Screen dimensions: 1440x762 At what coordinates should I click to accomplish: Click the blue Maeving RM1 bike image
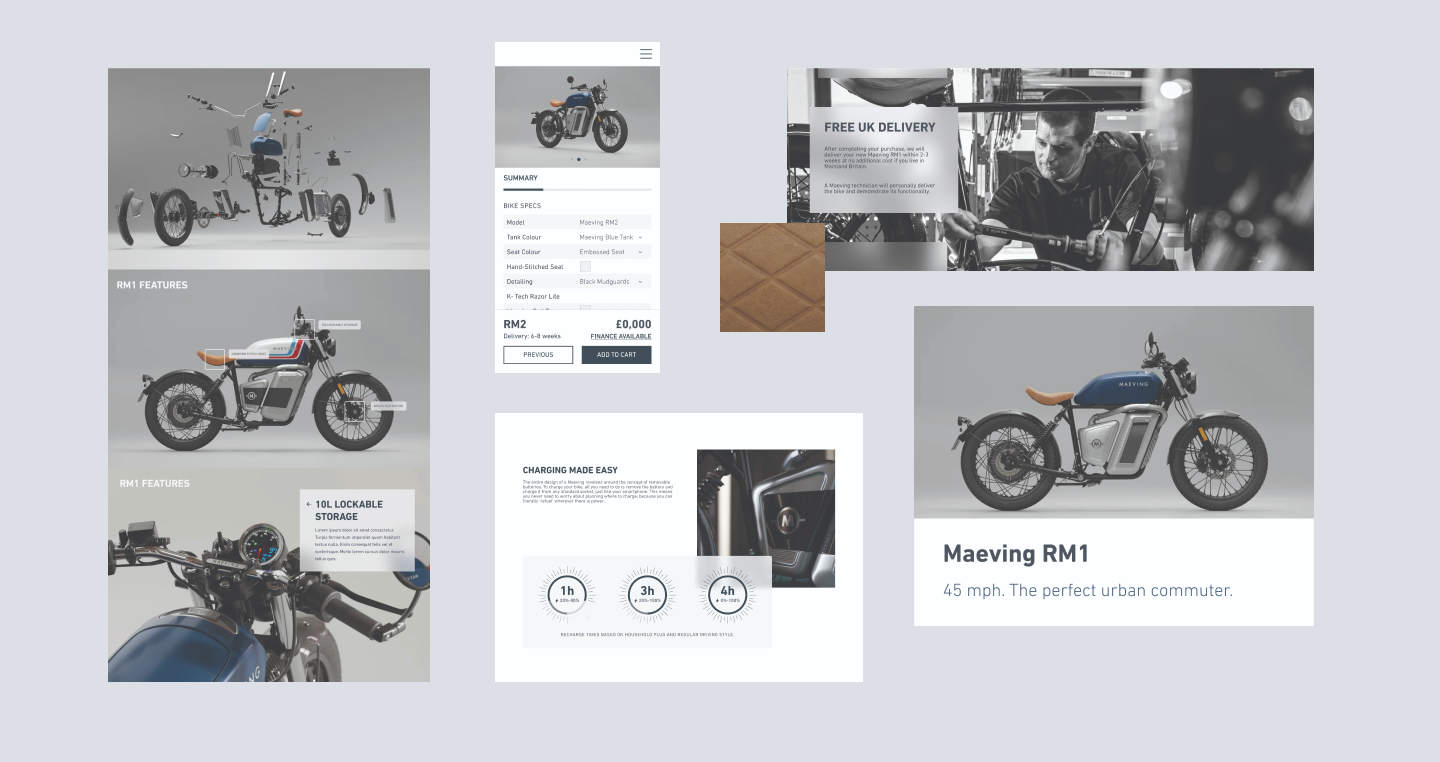coord(1113,412)
